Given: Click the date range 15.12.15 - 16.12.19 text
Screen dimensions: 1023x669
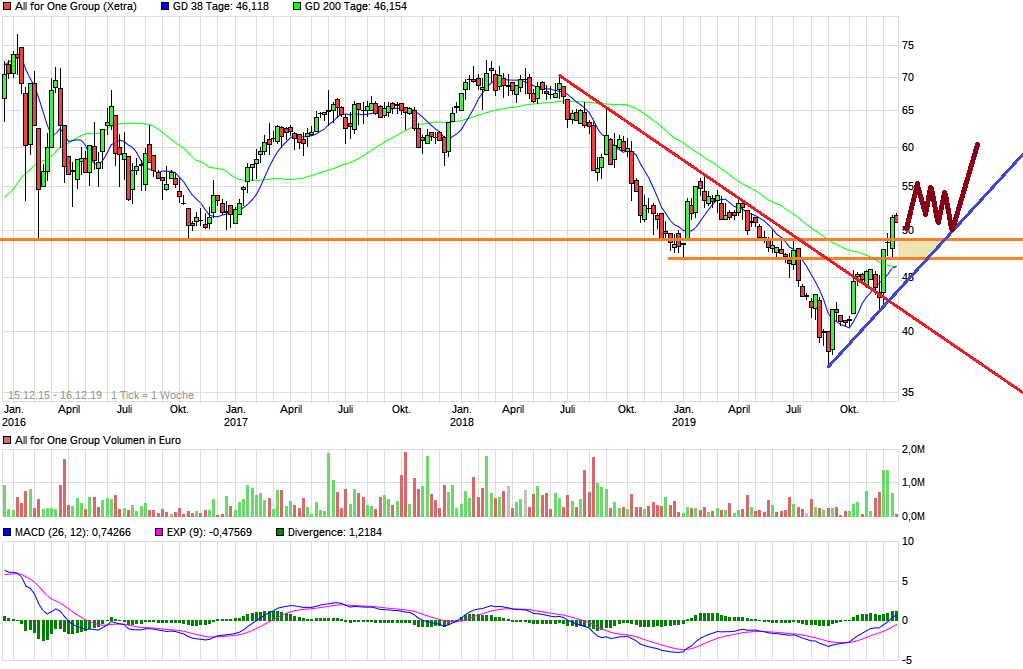Looking at the screenshot, I should tap(55, 395).
